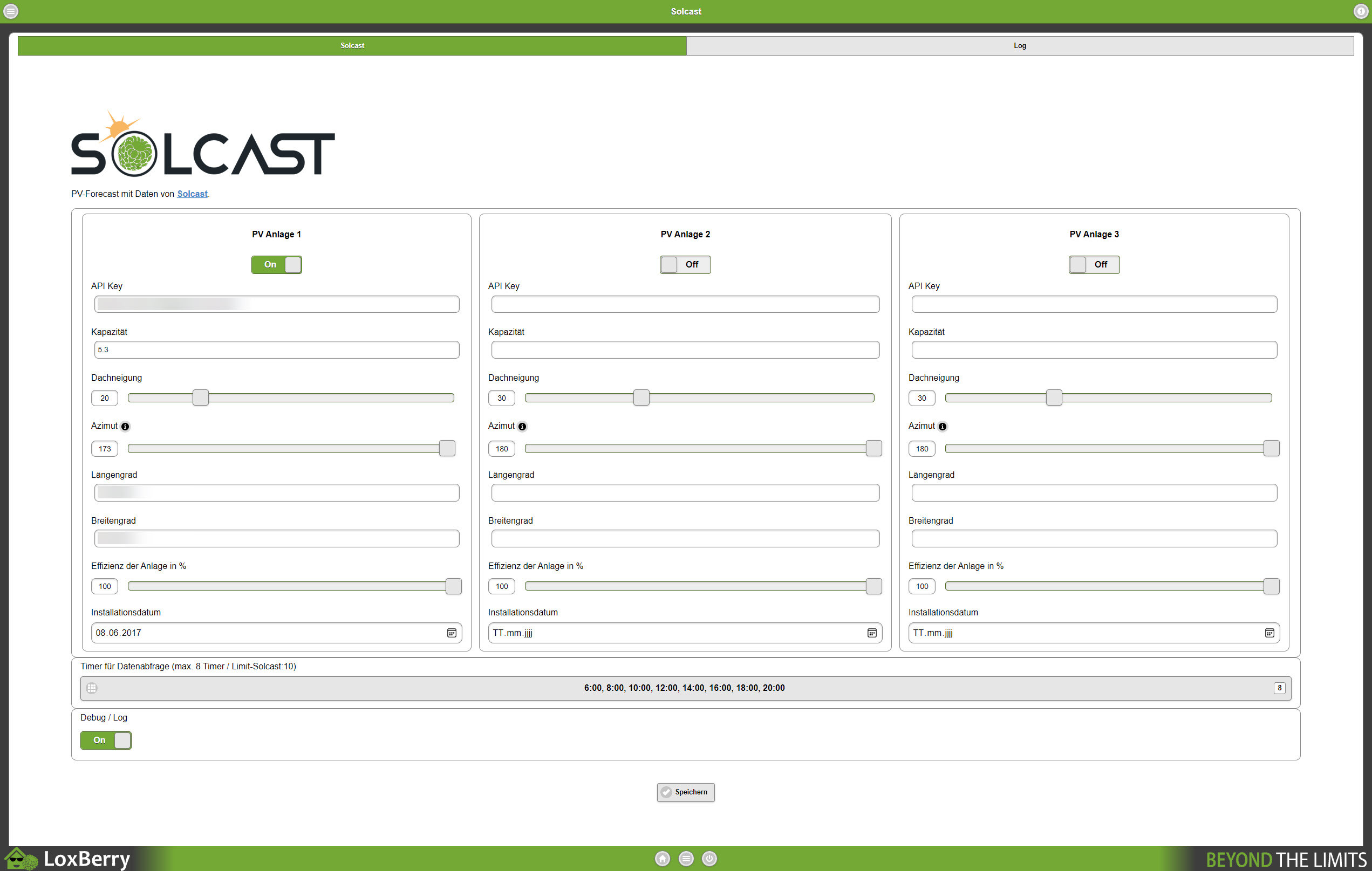Open the Solcast hyperlink

coord(192,194)
